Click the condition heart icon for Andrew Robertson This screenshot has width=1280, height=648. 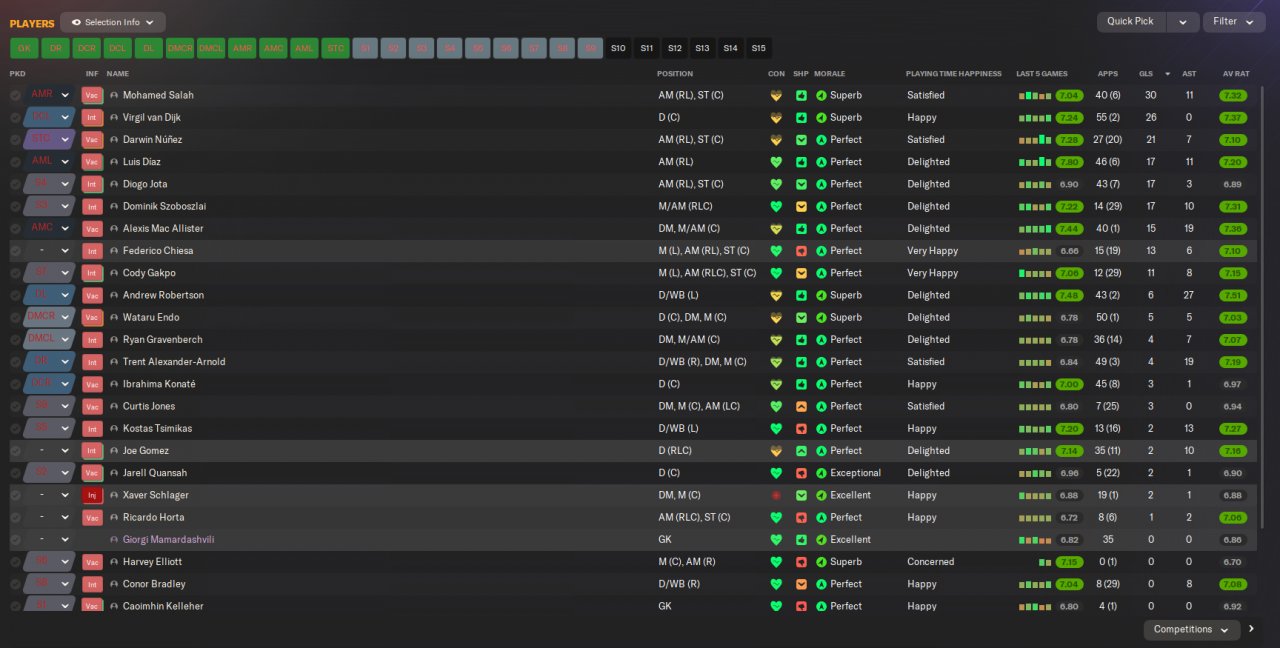[775, 295]
